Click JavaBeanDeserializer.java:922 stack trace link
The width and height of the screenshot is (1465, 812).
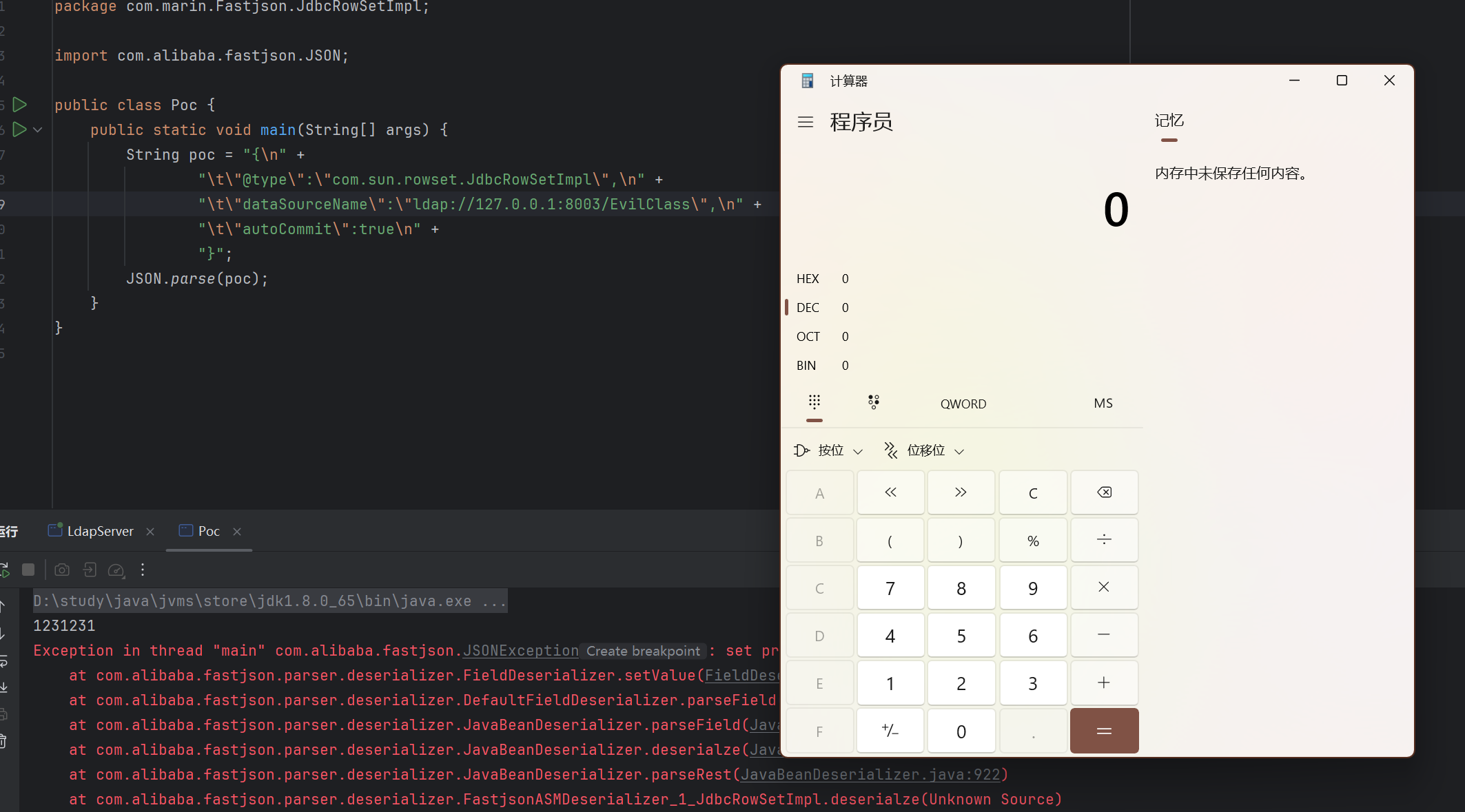(870, 775)
